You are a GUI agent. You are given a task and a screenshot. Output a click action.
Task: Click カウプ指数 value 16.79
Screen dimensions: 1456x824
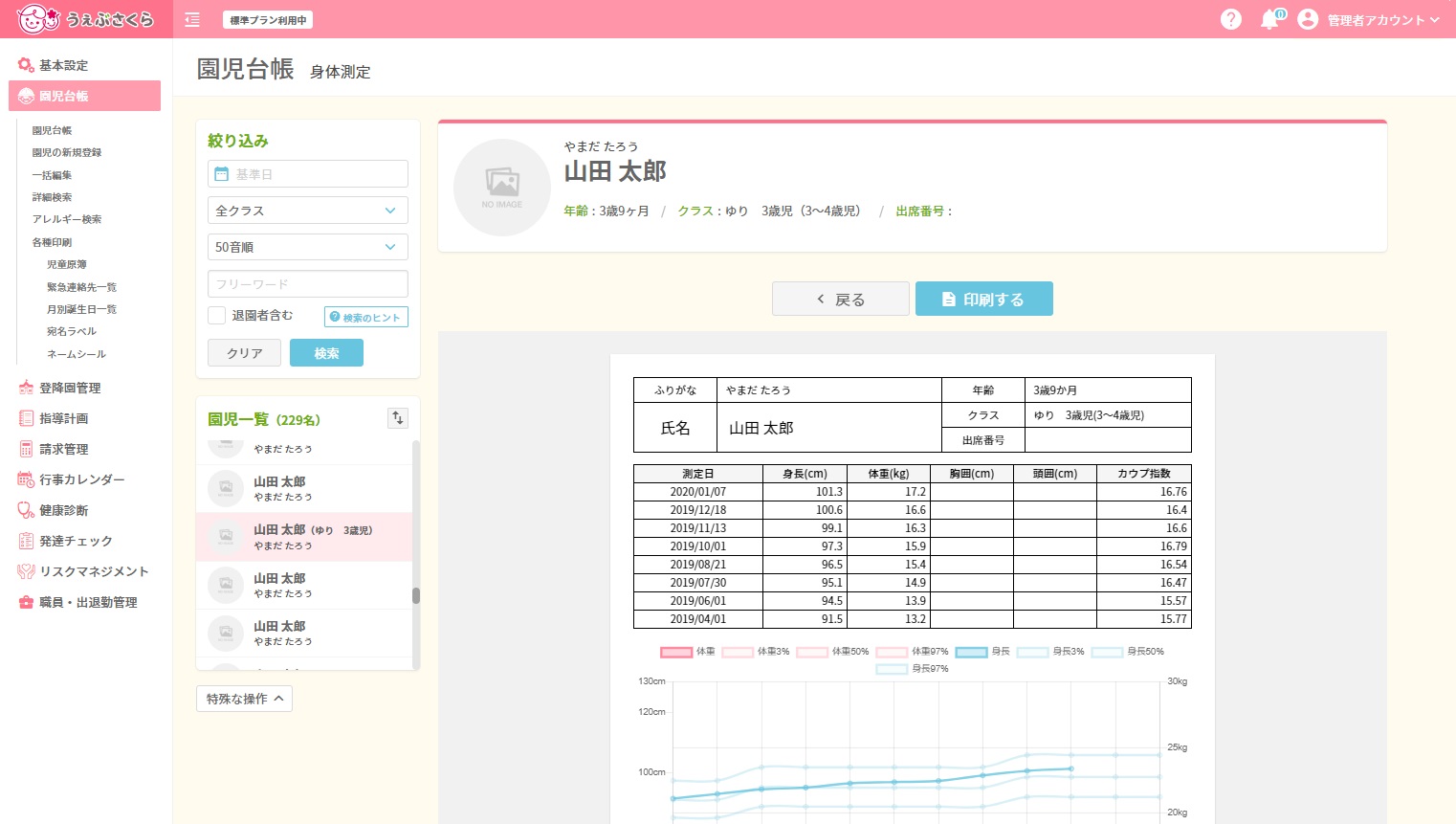coord(1173,546)
